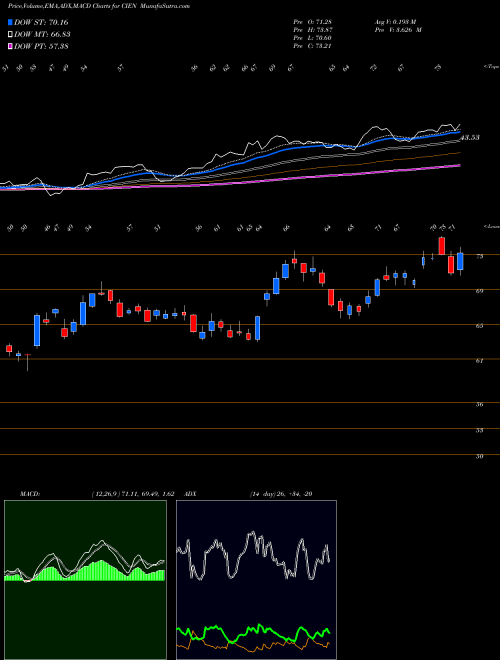
Task: Click the 'Avg V: 6.193 M' volume text
Action: [397, 21]
